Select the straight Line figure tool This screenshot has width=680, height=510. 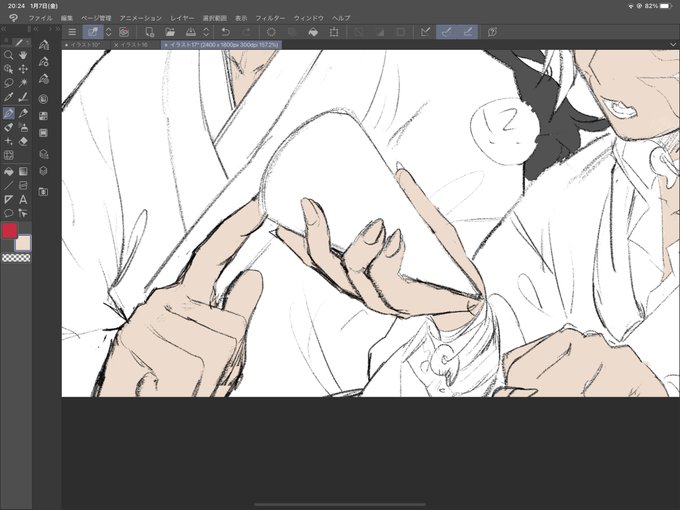pos(8,186)
